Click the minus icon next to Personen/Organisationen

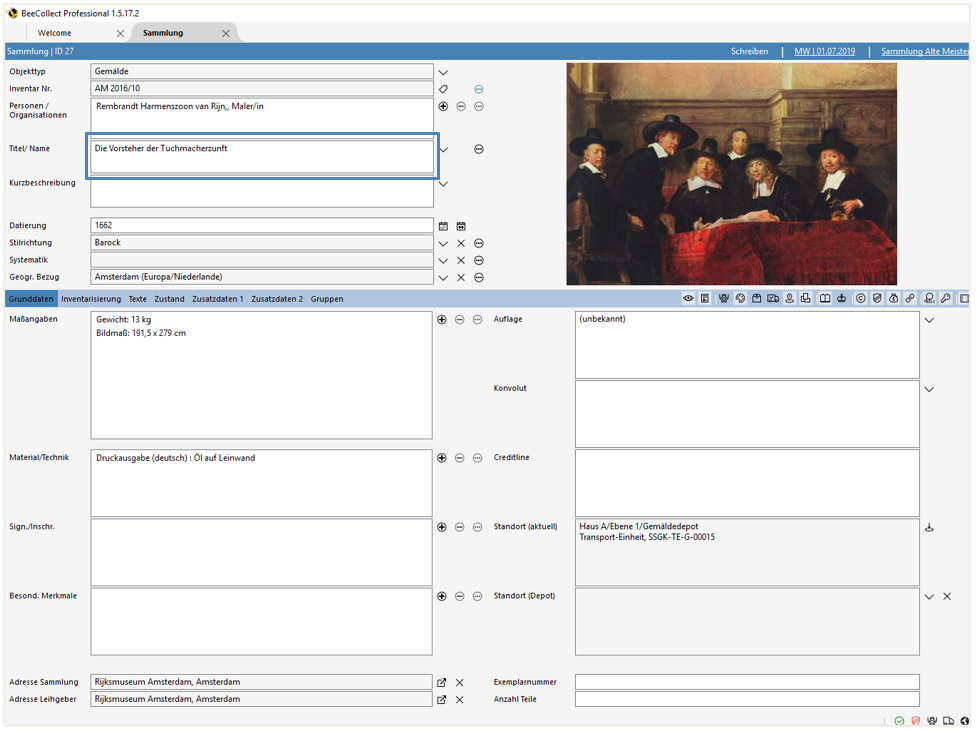coord(459,107)
